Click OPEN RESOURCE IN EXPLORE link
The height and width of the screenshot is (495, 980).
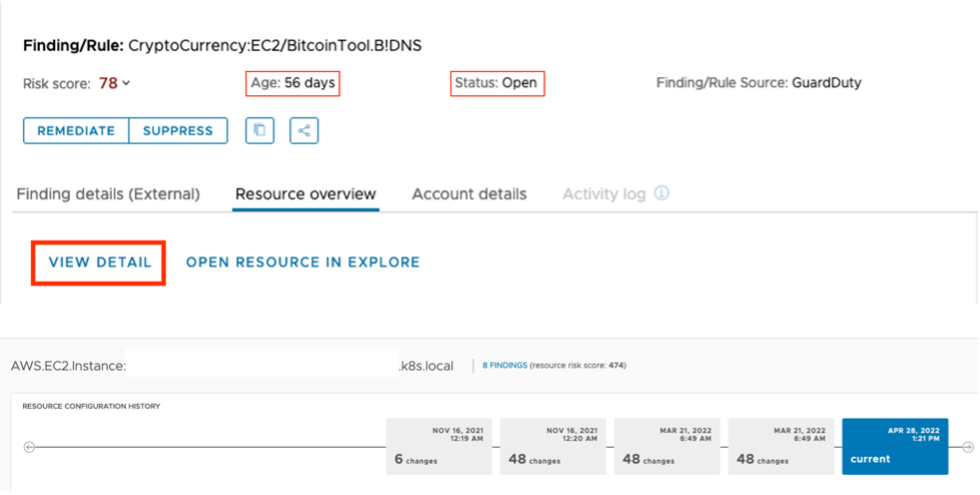click(303, 262)
